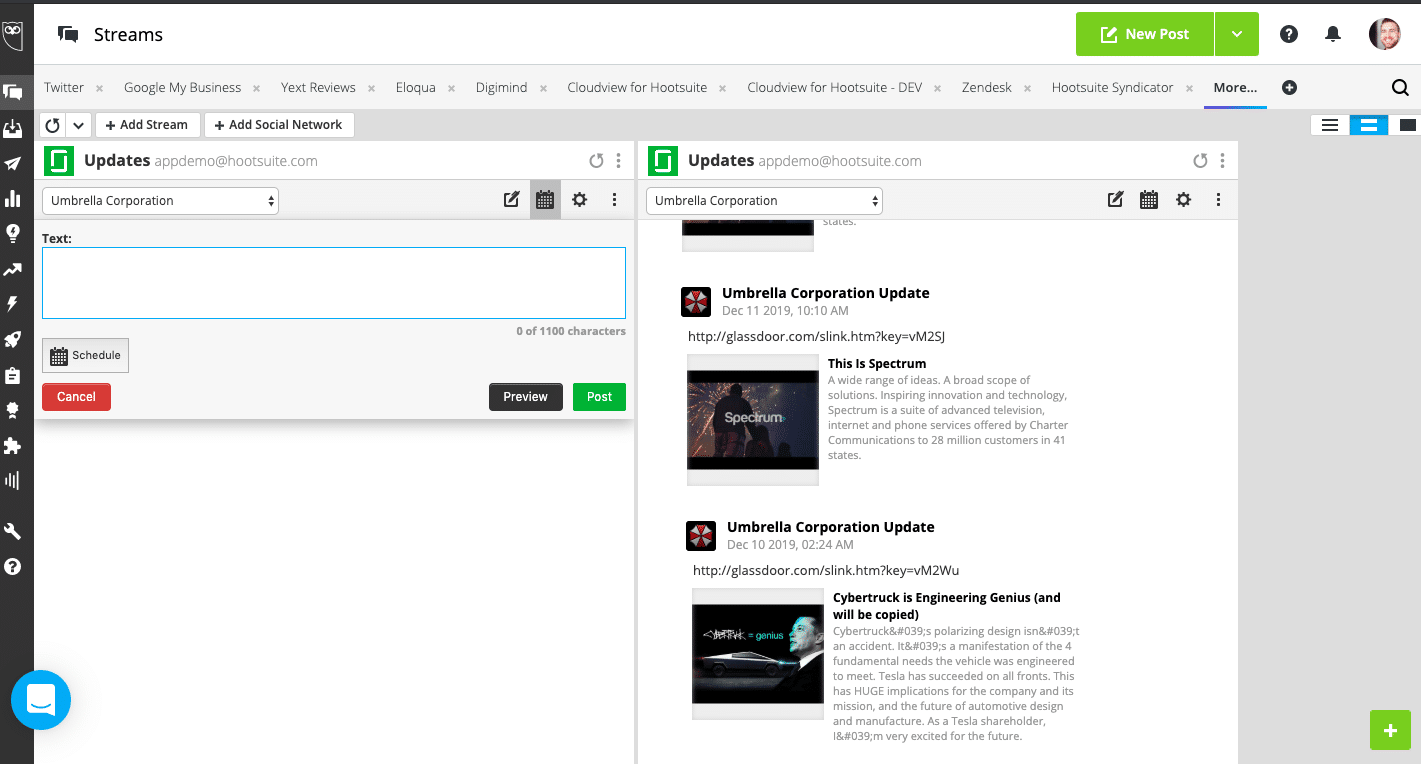Open Publisher paper plane icon
Screen dimensions: 1421x764
13,164
